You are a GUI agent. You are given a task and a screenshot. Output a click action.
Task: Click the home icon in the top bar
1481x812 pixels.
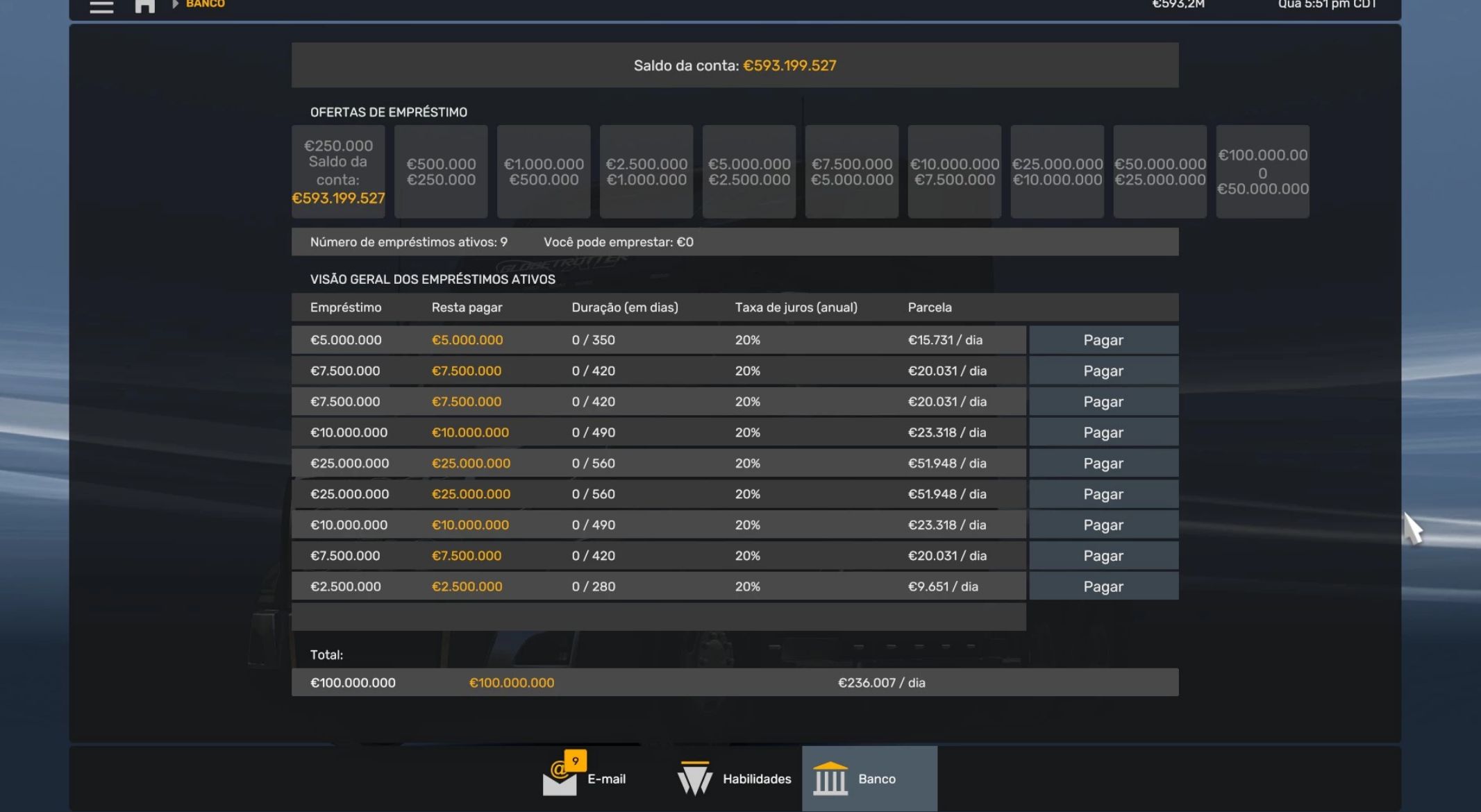pos(144,6)
